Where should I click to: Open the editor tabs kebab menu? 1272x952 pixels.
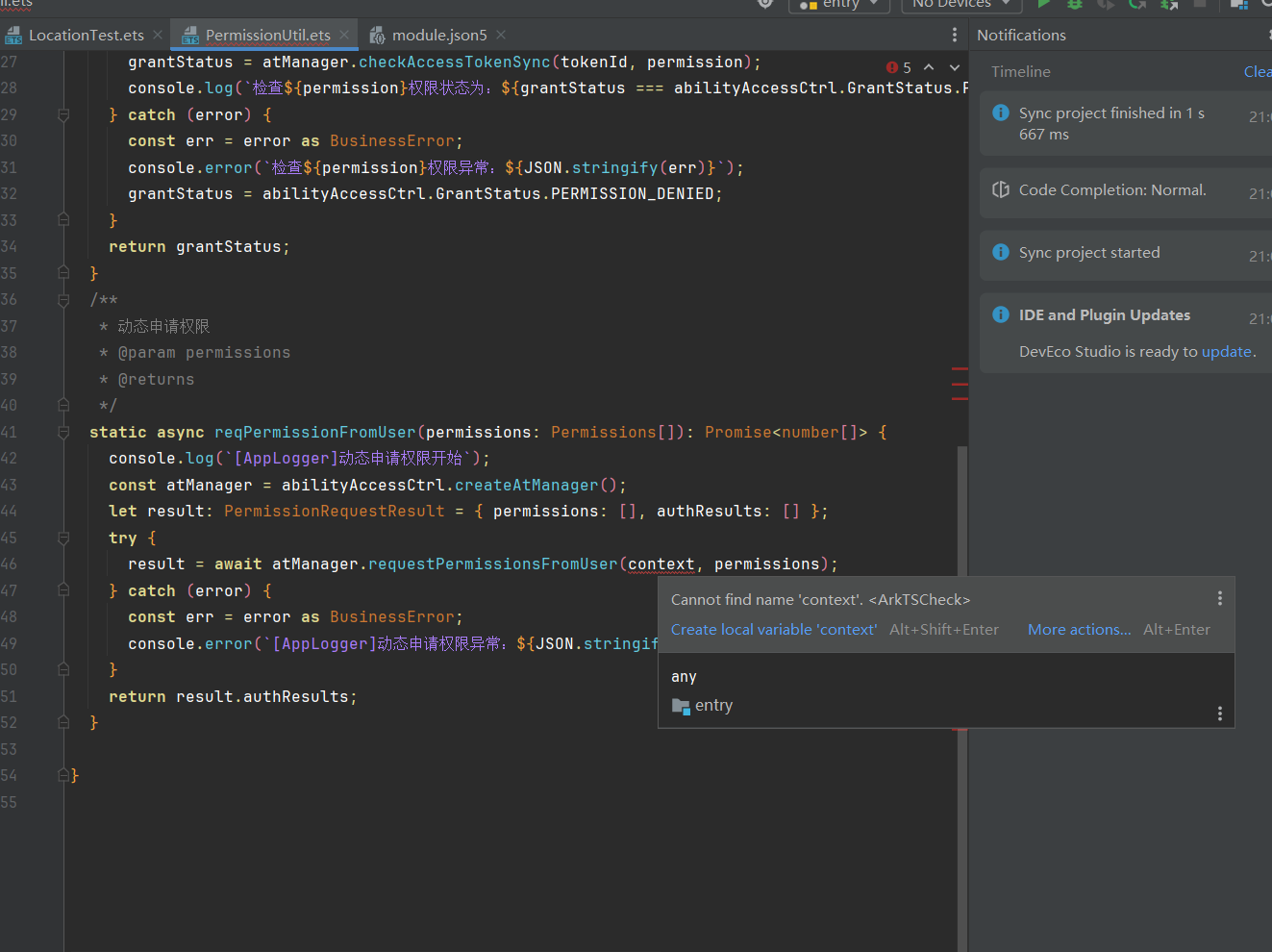[954, 35]
